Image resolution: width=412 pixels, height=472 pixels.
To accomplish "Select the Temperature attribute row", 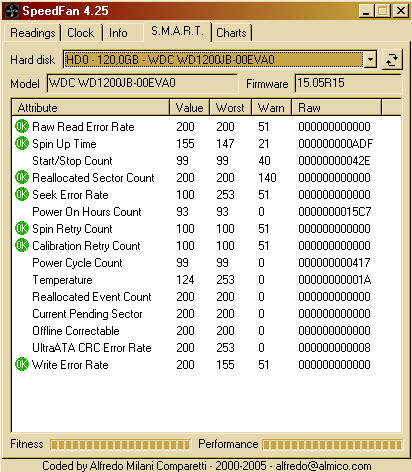I will tap(206, 280).
